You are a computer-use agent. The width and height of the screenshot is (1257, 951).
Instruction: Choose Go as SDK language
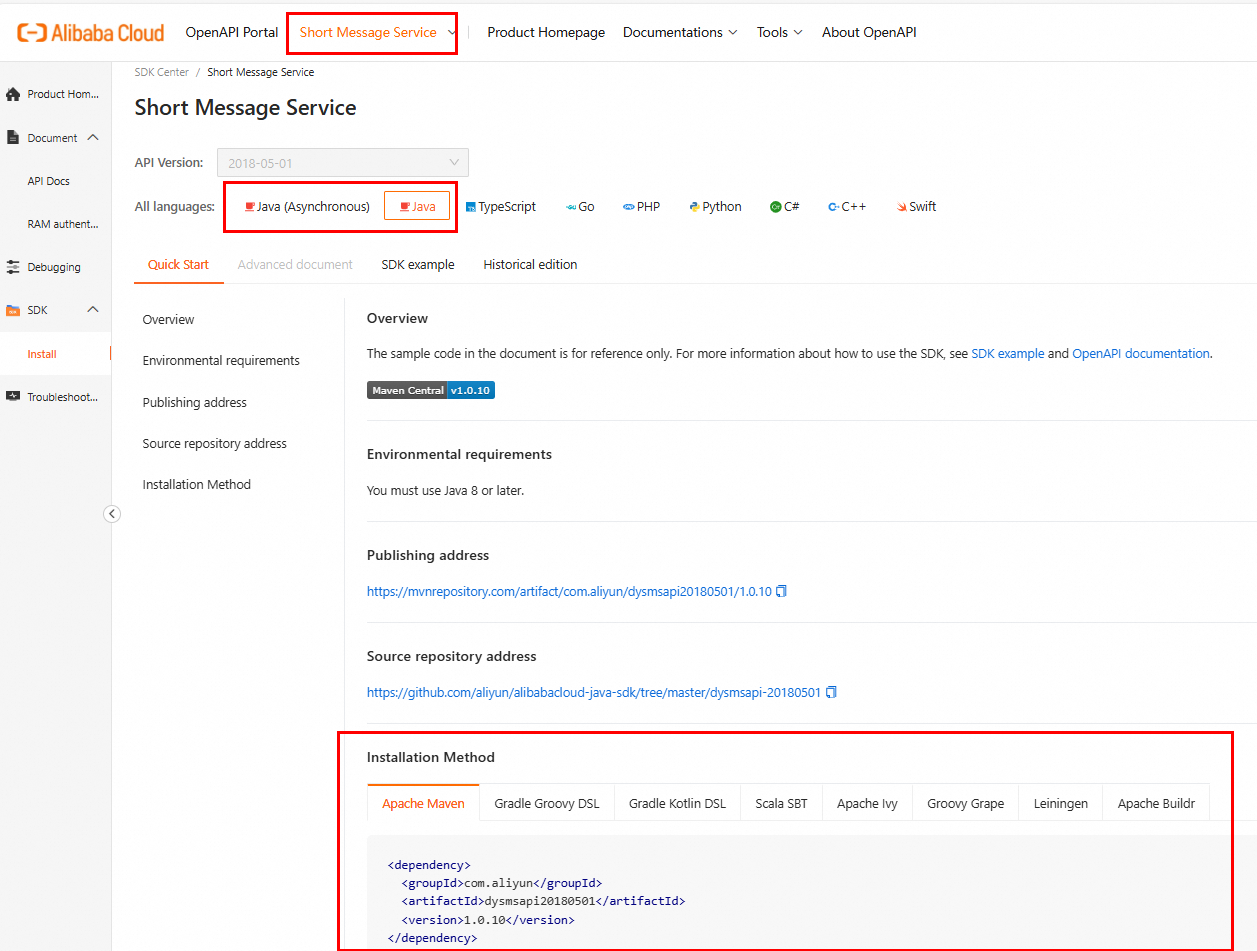coord(580,207)
